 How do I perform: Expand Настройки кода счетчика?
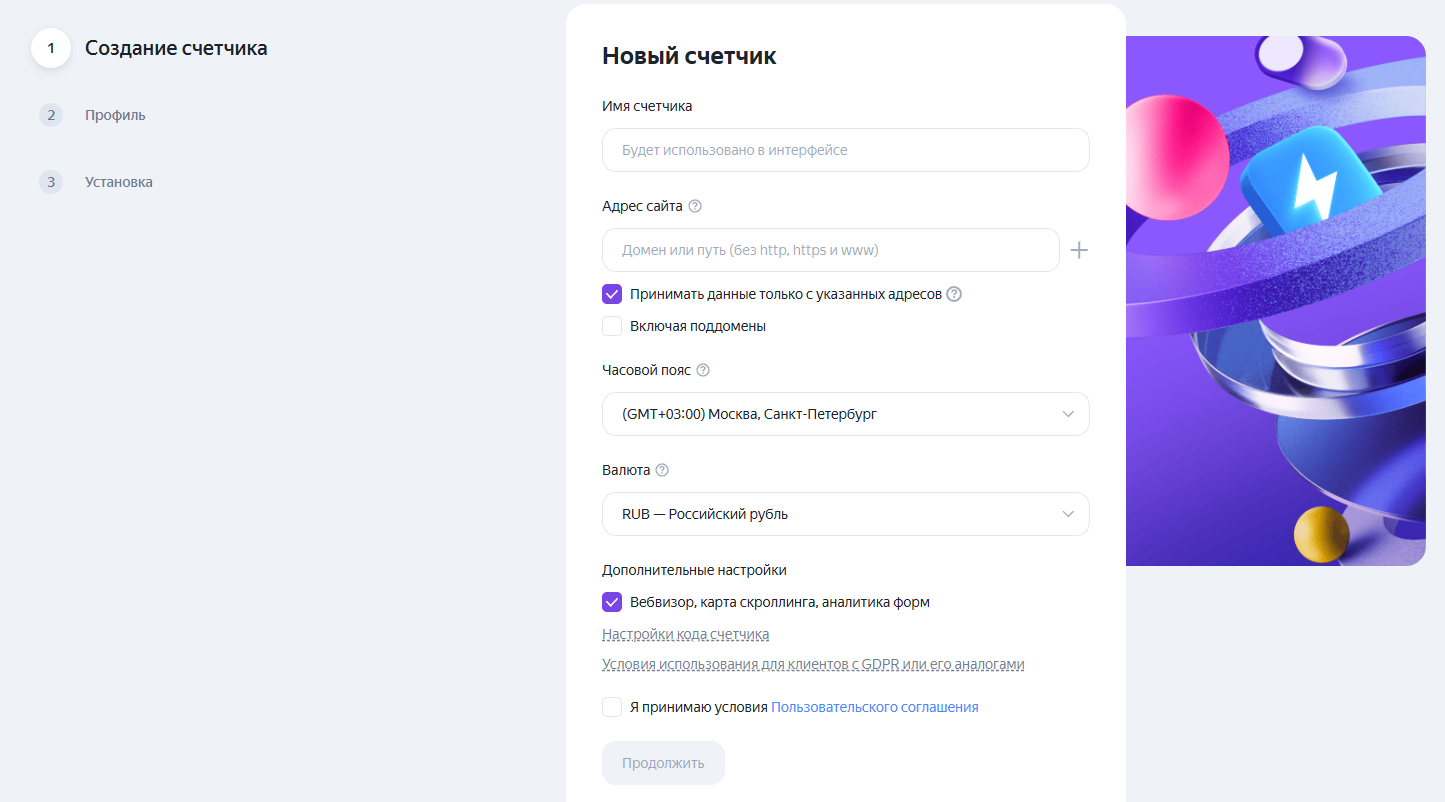[686, 634]
